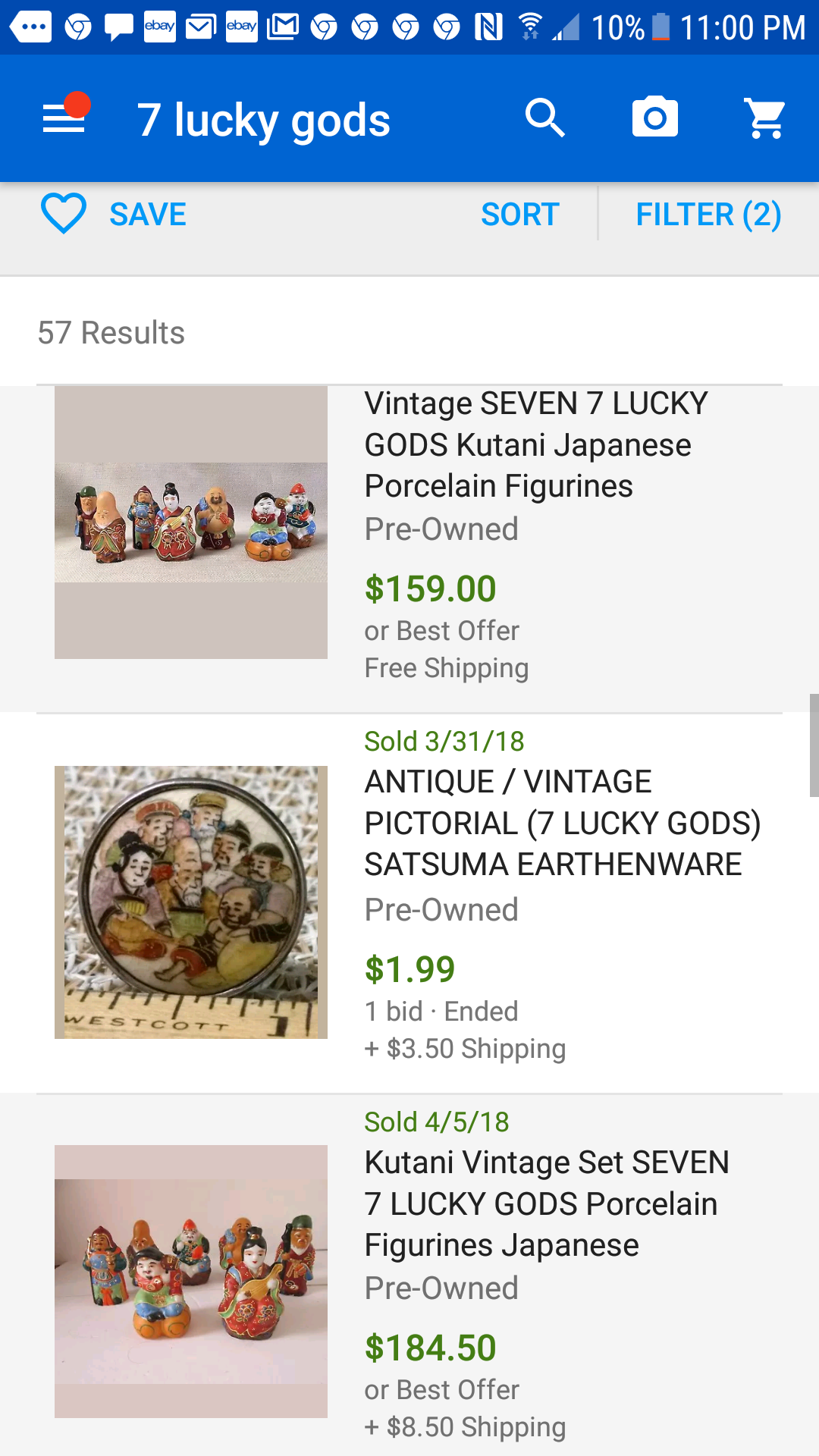Open the Satsuma earthenware button thumbnail

pos(191,902)
